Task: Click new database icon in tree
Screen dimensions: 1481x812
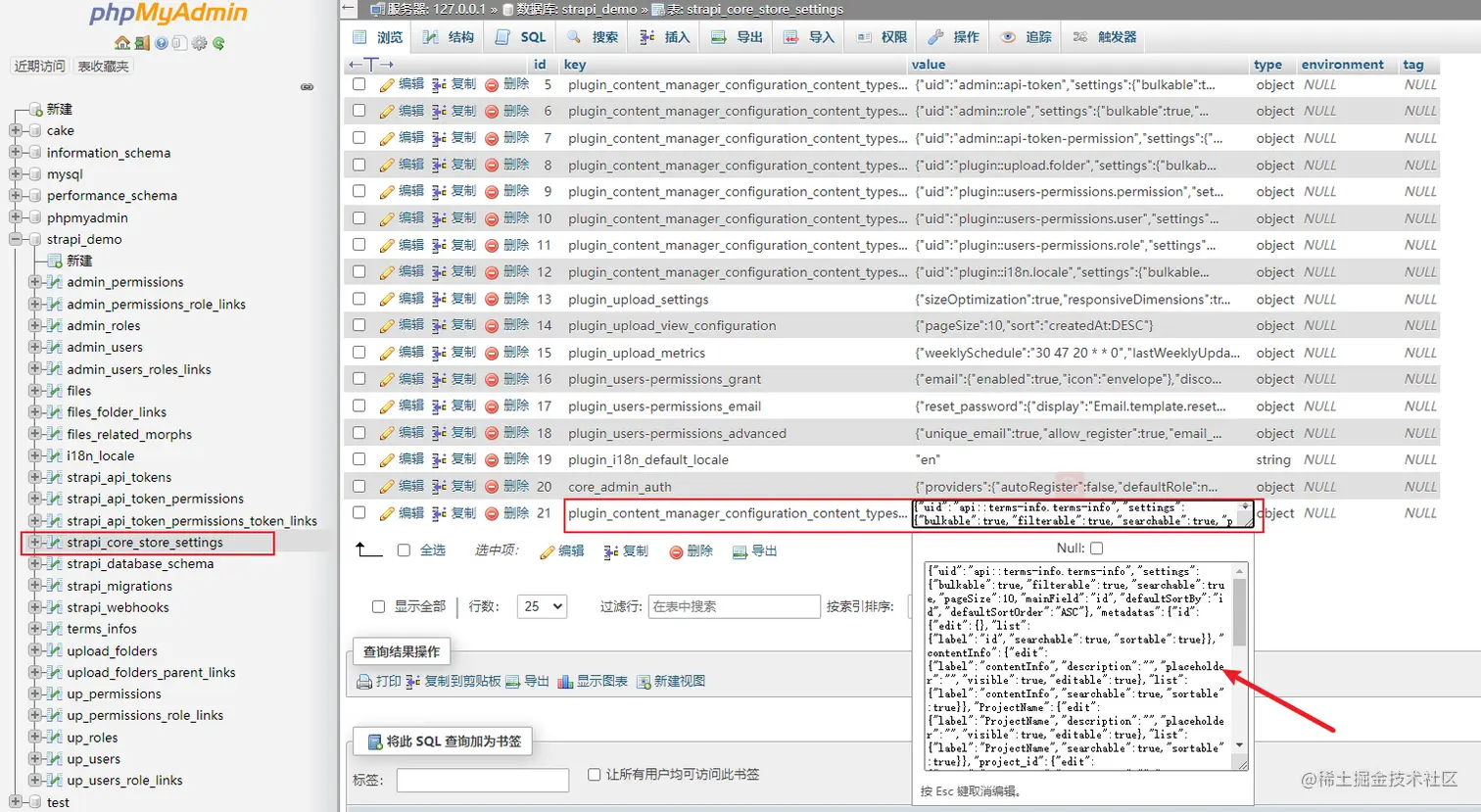Action: pos(36,110)
